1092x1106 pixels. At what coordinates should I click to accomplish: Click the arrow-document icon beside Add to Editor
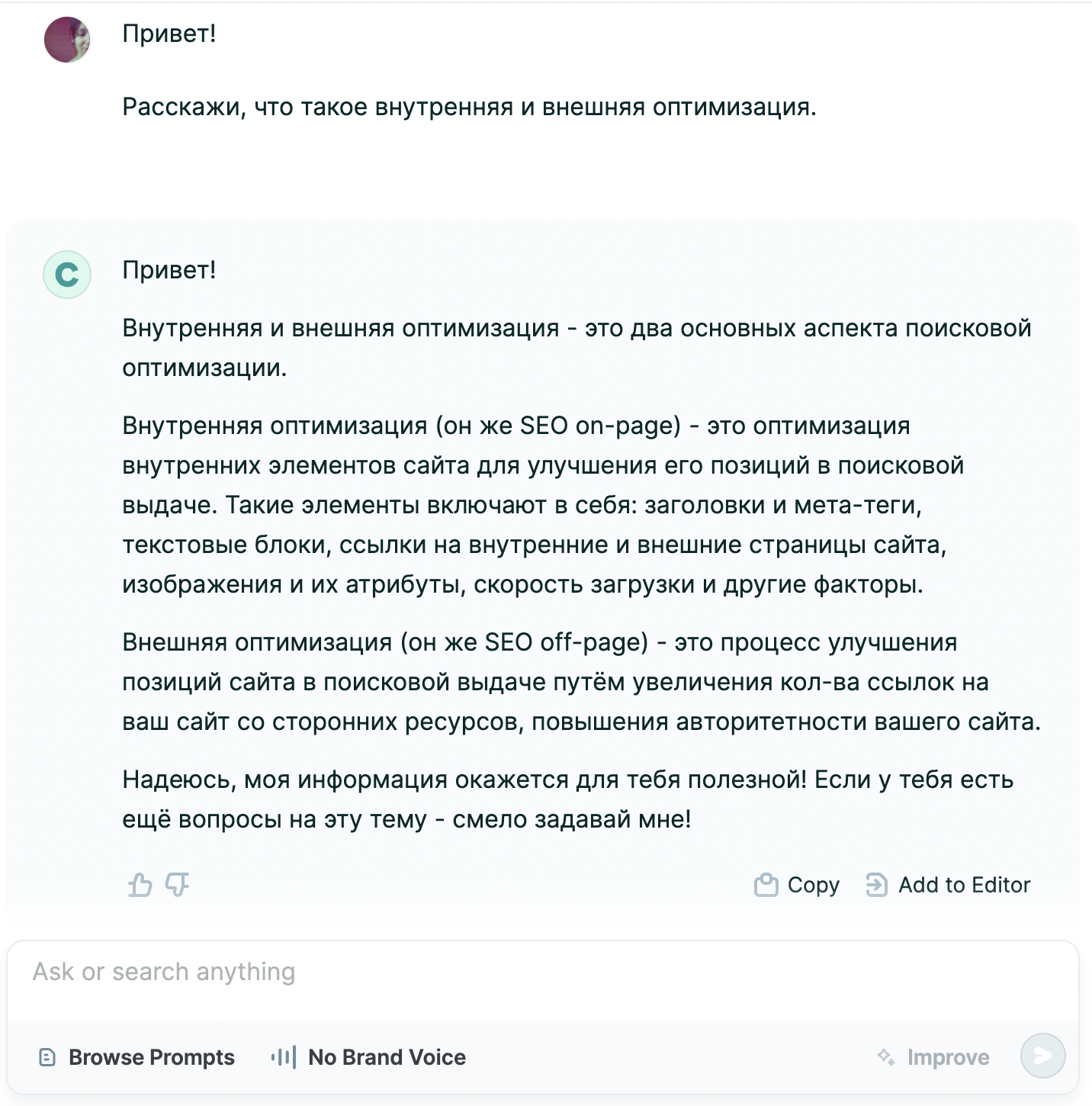877,885
